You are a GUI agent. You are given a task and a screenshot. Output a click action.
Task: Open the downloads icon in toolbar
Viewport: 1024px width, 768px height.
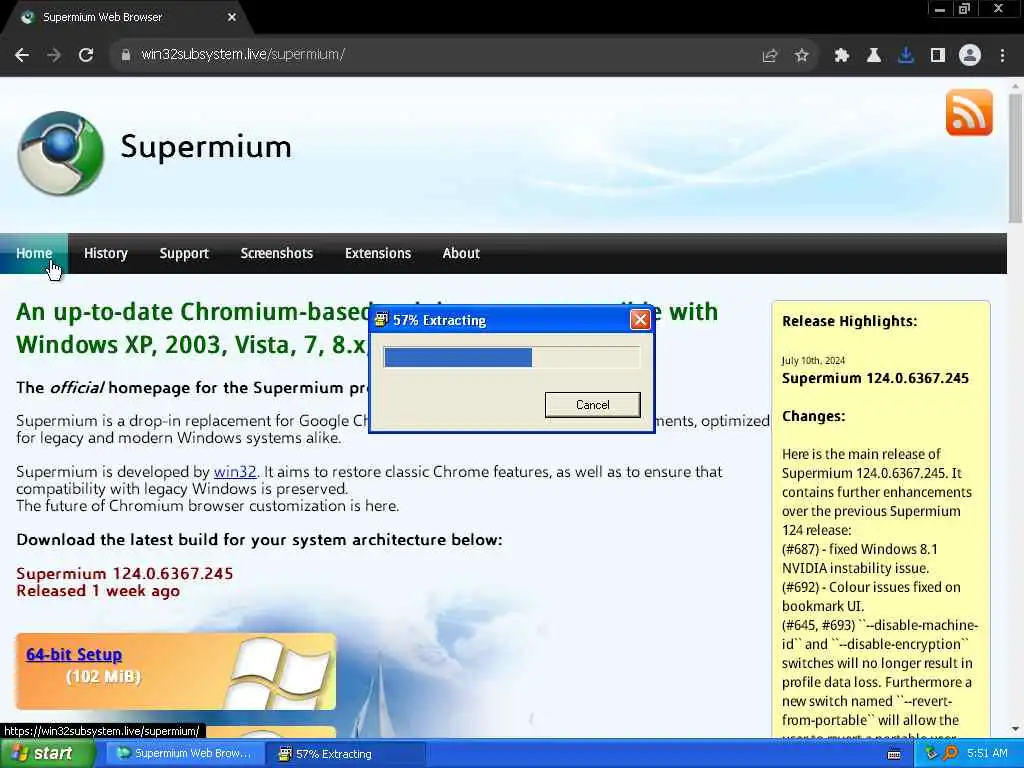click(x=906, y=56)
